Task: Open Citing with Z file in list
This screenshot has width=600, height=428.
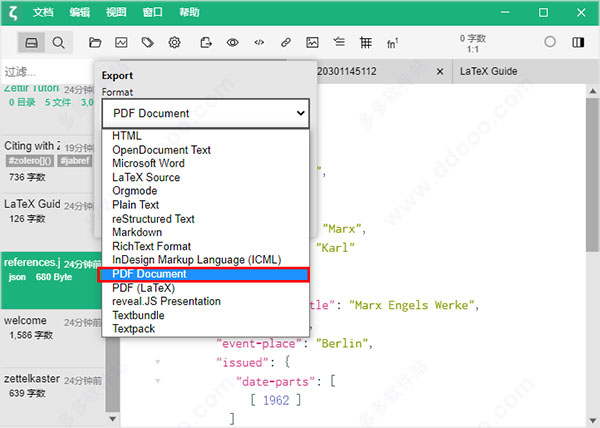Action: 49,164
